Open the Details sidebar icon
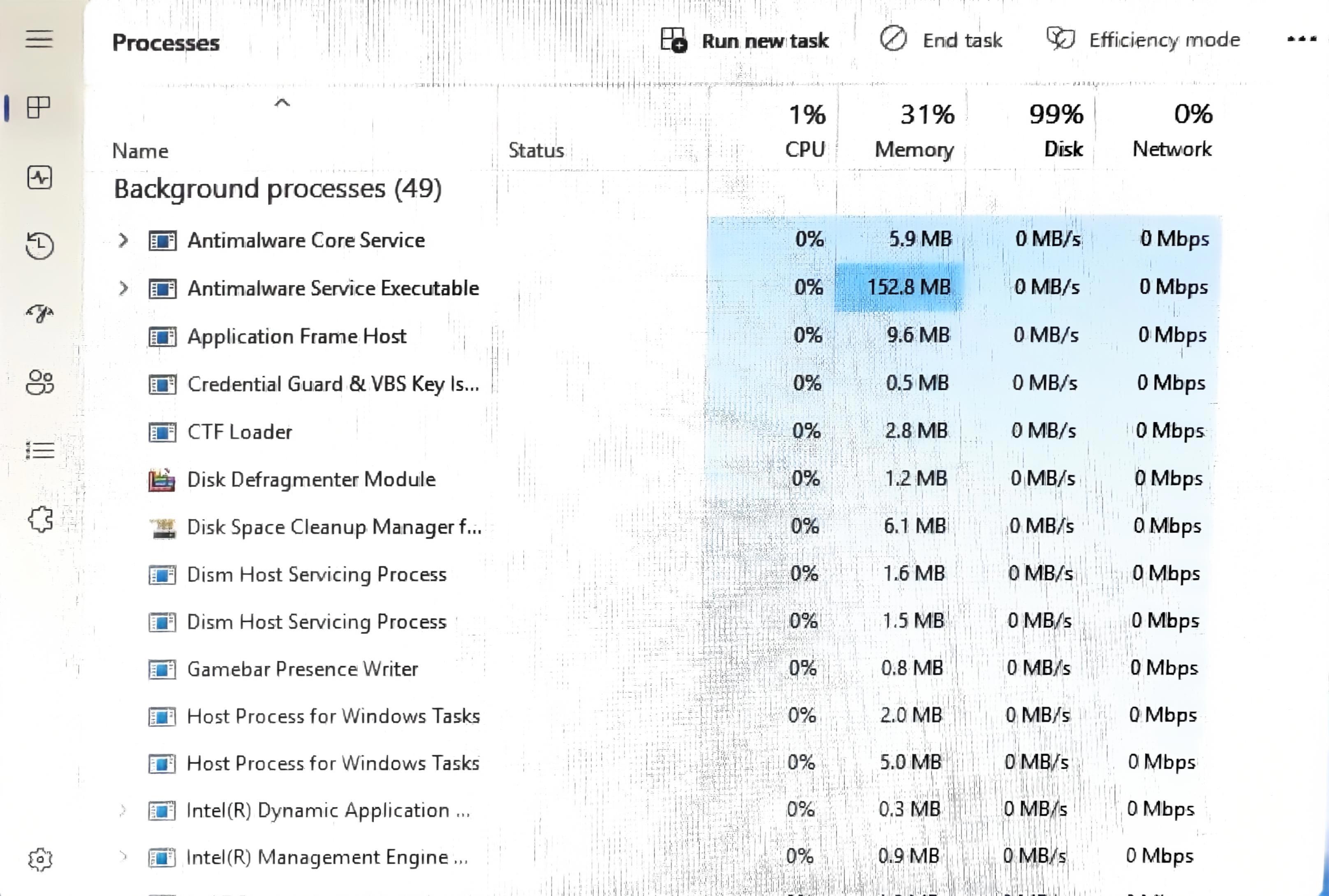Viewport: 1329px width, 896px height. 40,450
